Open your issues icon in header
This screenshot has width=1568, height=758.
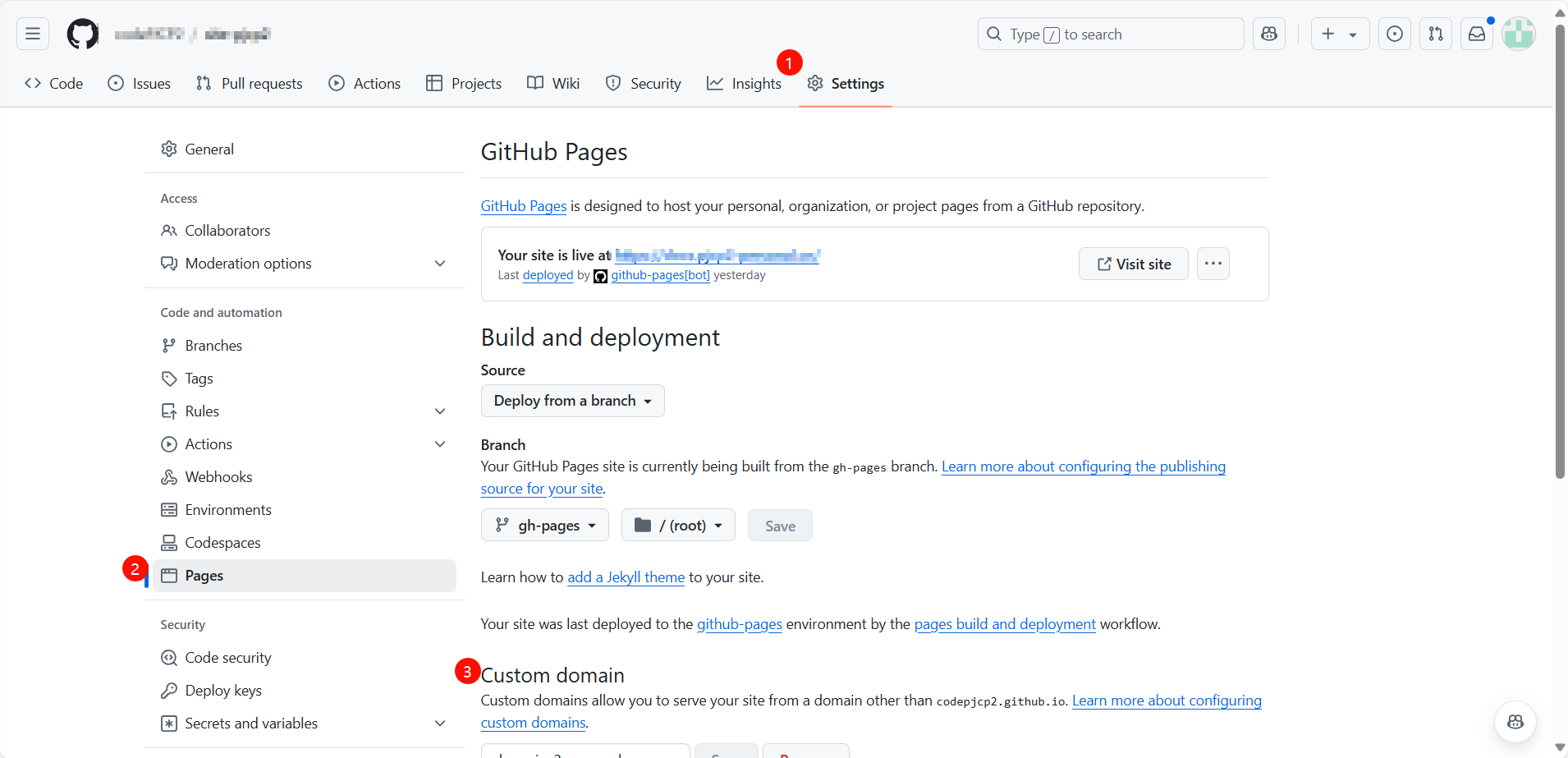pos(1395,34)
